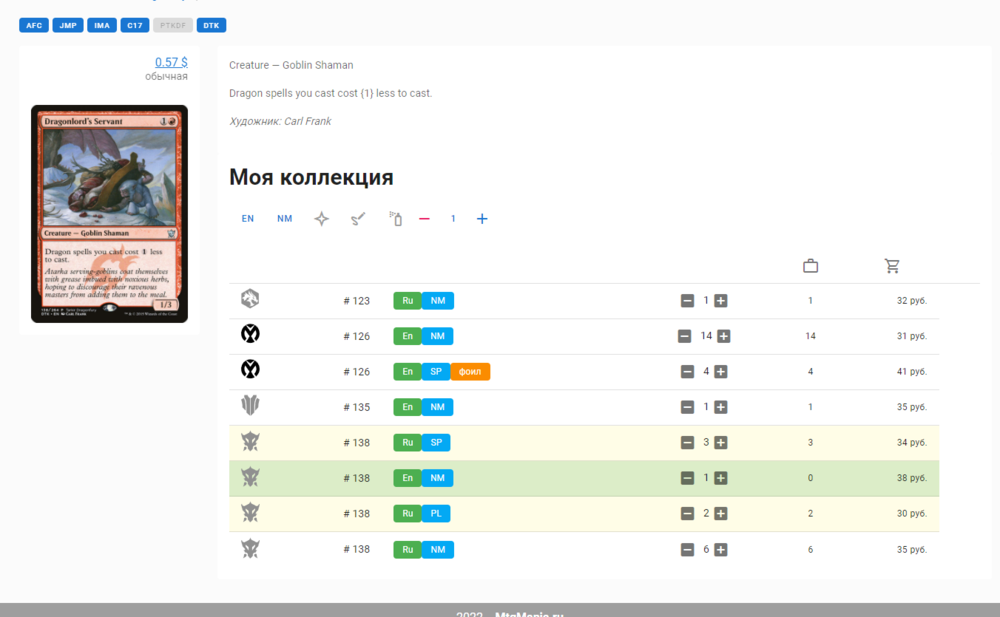
Task: Click the set symbol in #123 row
Action: pos(250,299)
